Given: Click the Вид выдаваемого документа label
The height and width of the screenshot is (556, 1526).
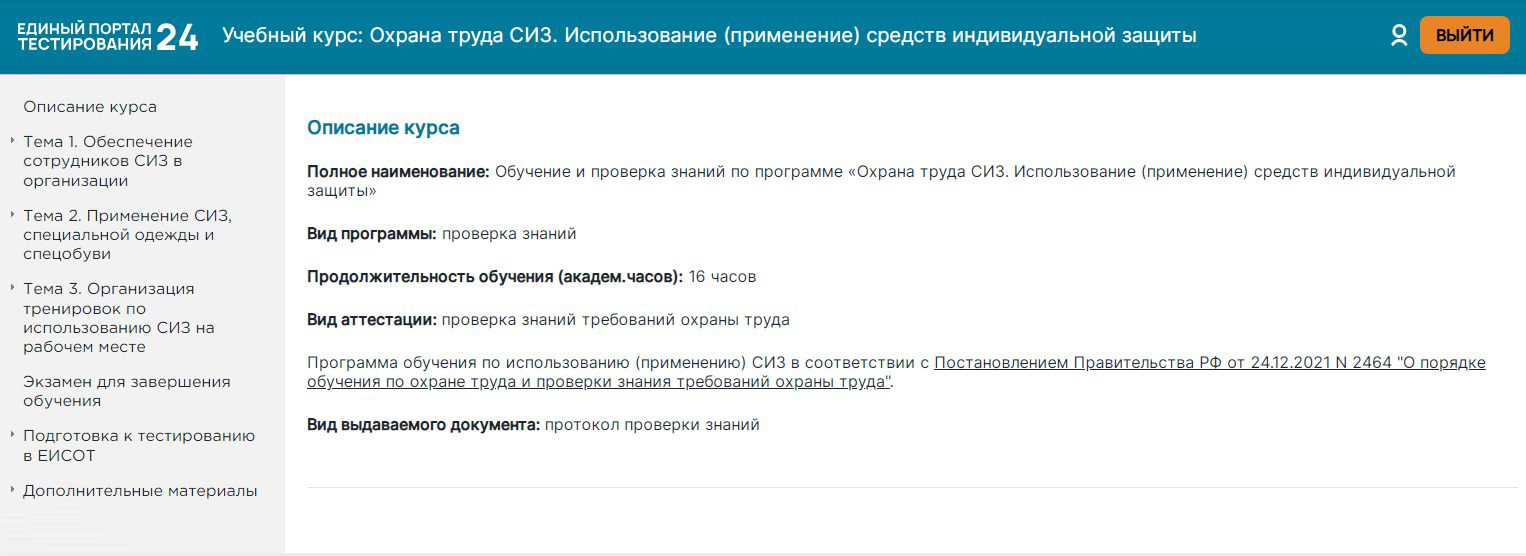Looking at the screenshot, I should [423, 425].
